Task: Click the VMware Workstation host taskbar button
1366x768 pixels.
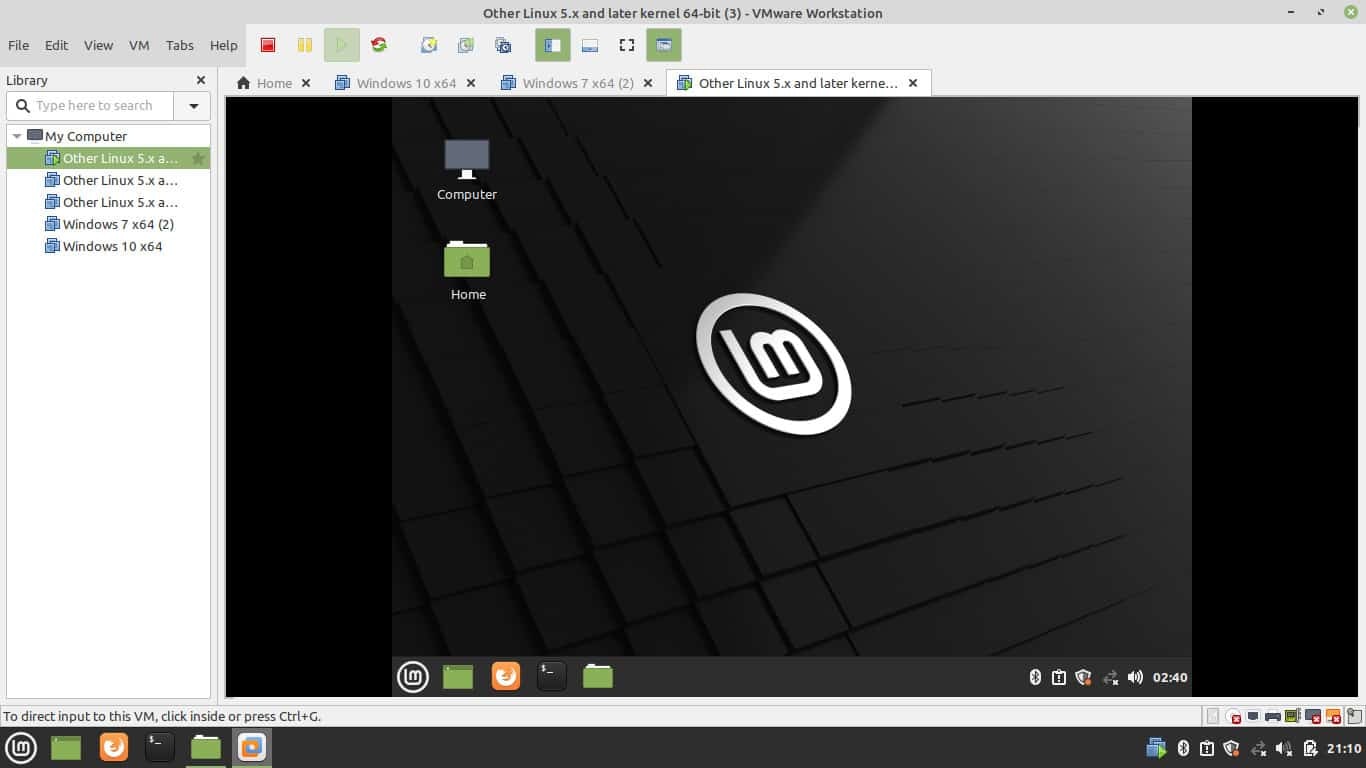Action: pos(252,747)
